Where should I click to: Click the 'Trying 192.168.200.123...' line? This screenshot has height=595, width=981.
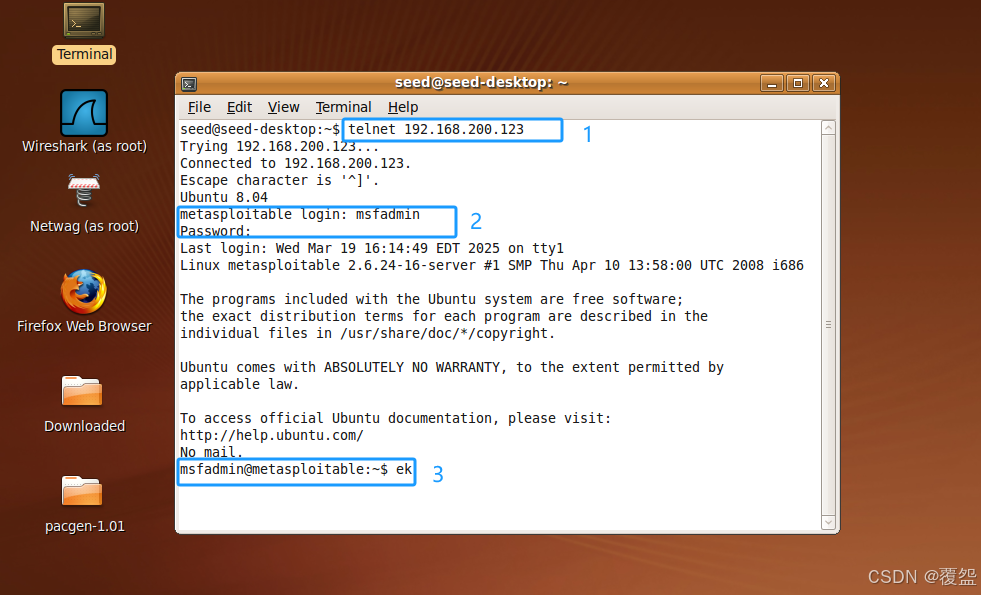[279, 146]
